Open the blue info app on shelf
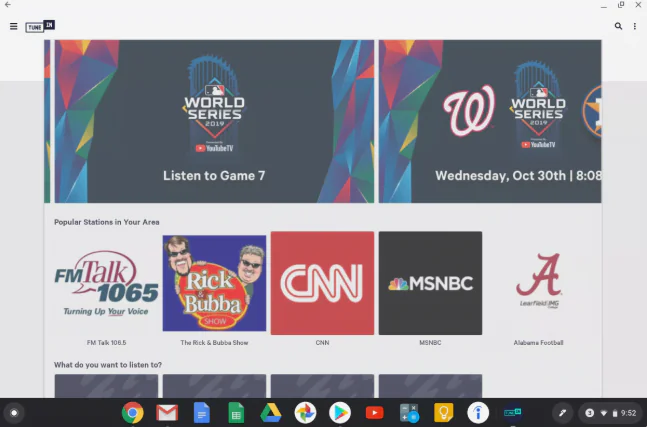647x427 pixels. coord(478,413)
